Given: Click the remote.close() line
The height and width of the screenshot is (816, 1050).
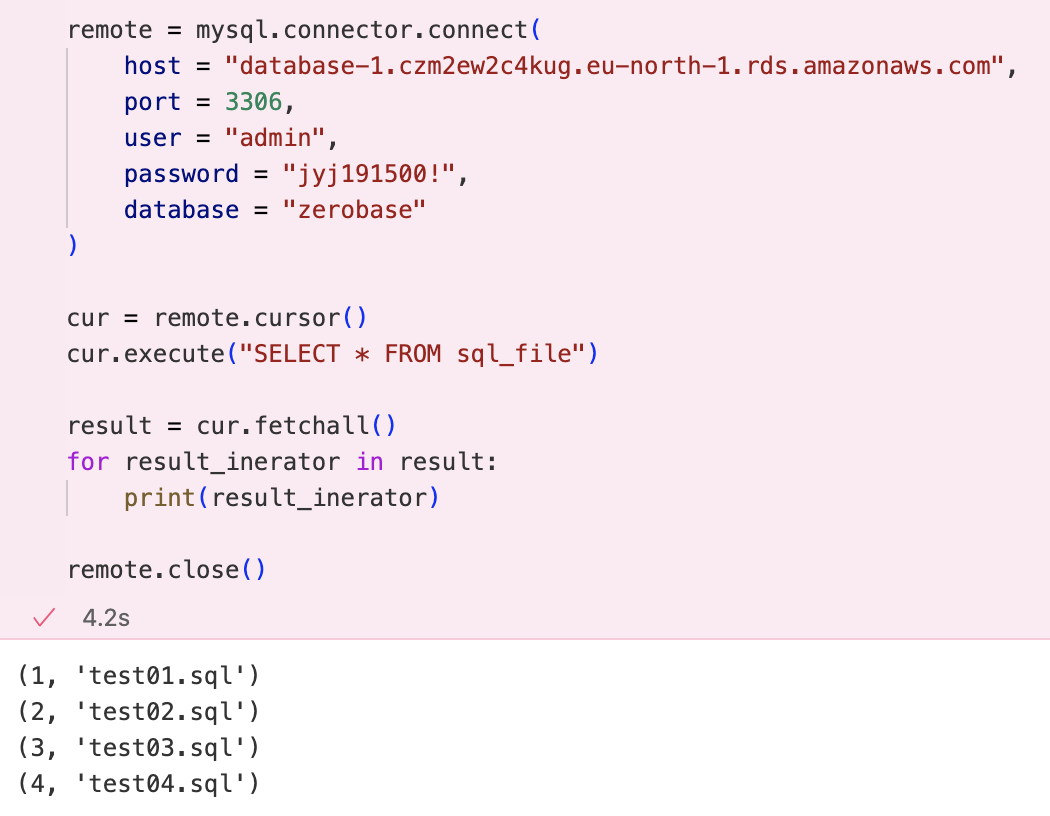Looking at the screenshot, I should point(166,570).
